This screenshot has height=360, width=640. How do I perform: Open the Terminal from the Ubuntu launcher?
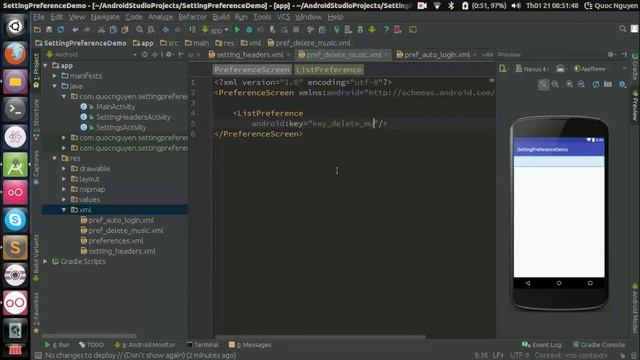pos(15,109)
